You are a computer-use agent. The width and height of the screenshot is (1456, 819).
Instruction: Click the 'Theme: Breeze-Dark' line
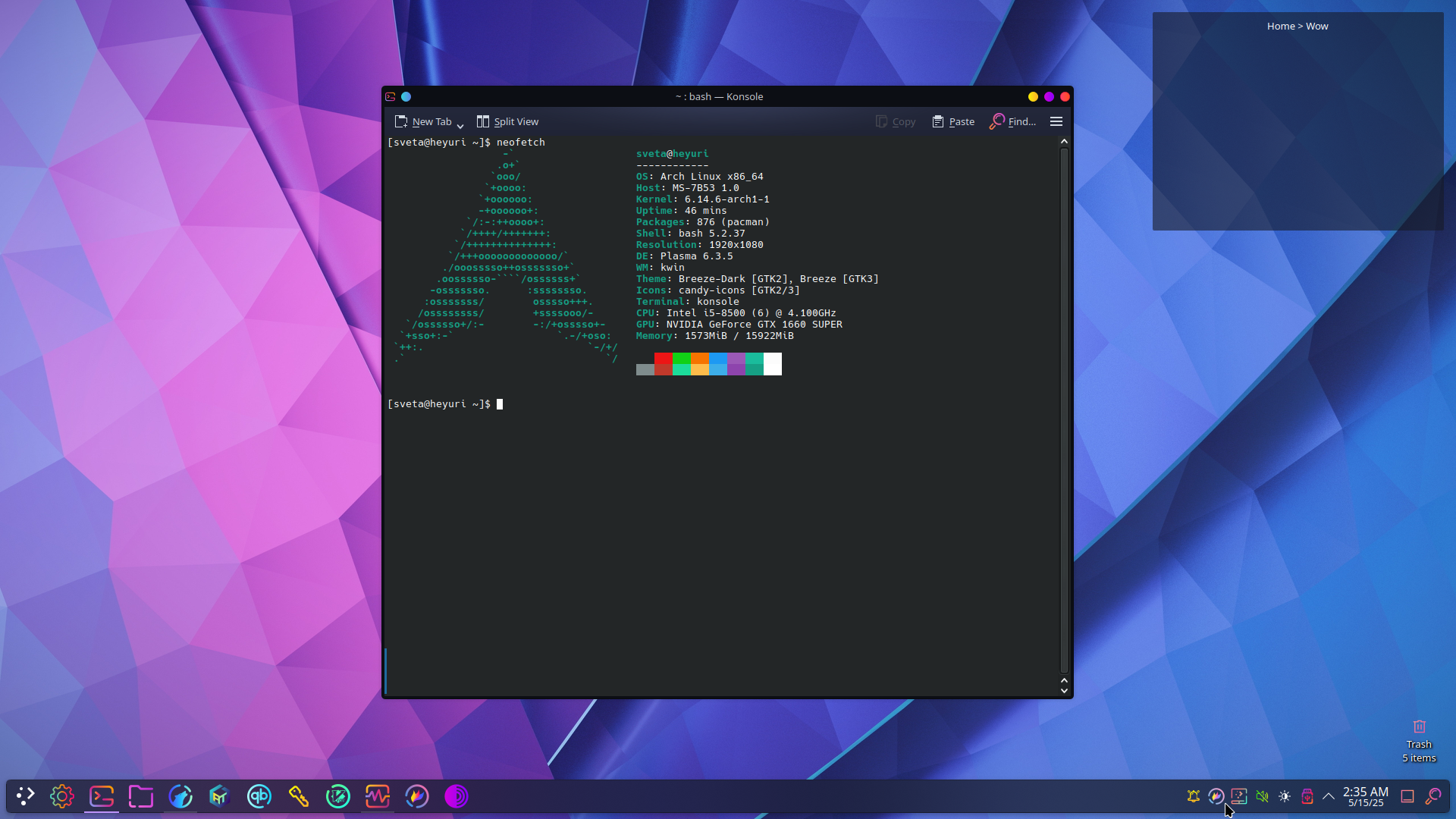click(758, 279)
